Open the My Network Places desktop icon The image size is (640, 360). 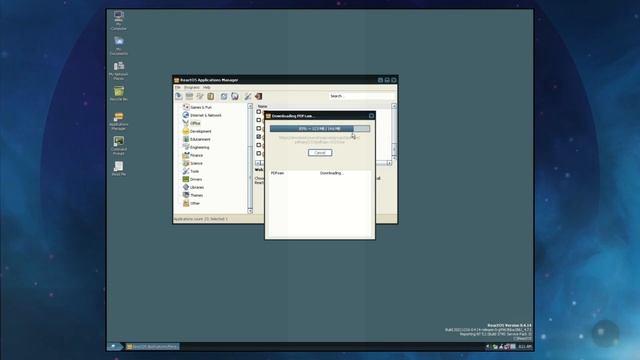pyautogui.click(x=119, y=70)
